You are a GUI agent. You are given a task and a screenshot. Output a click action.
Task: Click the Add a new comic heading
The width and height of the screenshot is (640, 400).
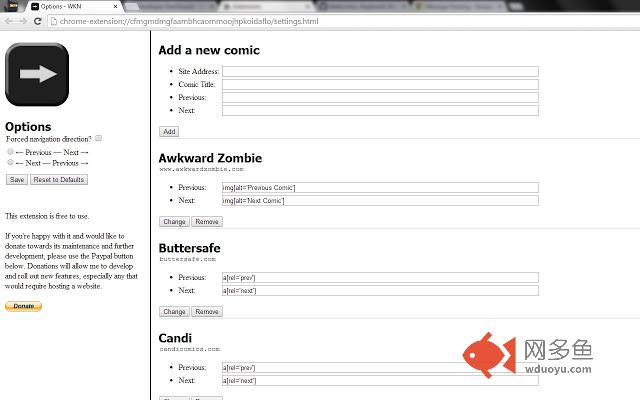pyautogui.click(x=209, y=50)
